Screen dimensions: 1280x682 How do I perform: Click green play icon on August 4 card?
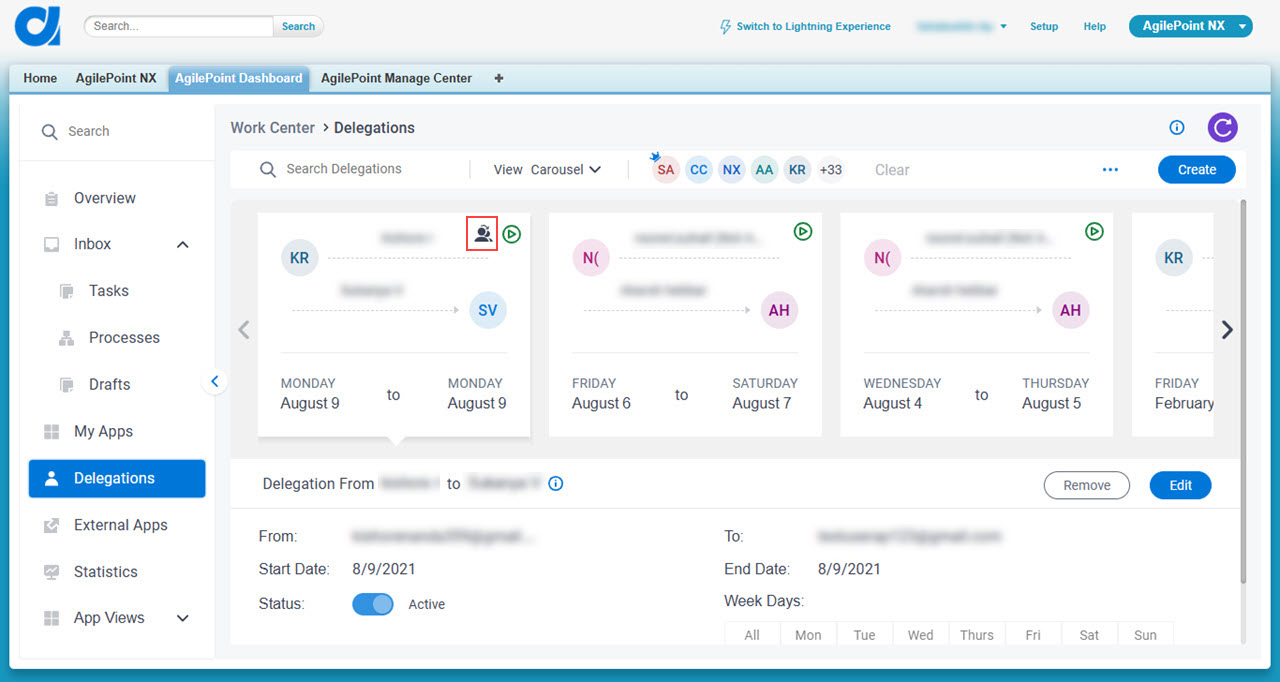[1095, 232]
